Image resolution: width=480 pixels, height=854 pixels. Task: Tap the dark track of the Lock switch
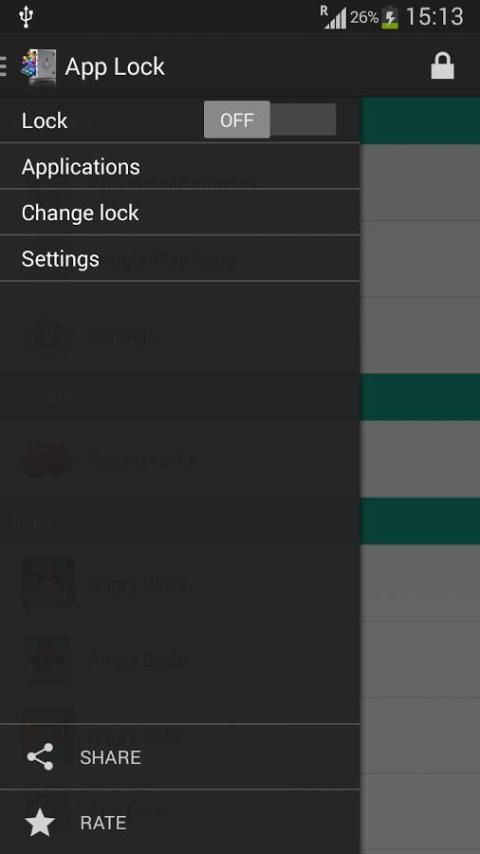click(x=303, y=119)
